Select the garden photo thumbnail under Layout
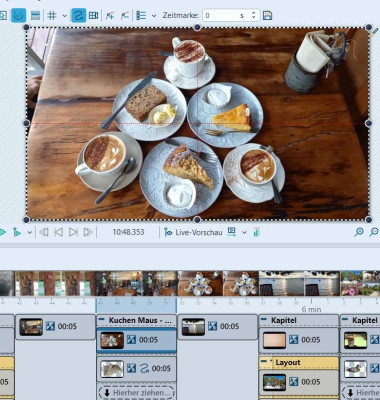 (x=274, y=382)
